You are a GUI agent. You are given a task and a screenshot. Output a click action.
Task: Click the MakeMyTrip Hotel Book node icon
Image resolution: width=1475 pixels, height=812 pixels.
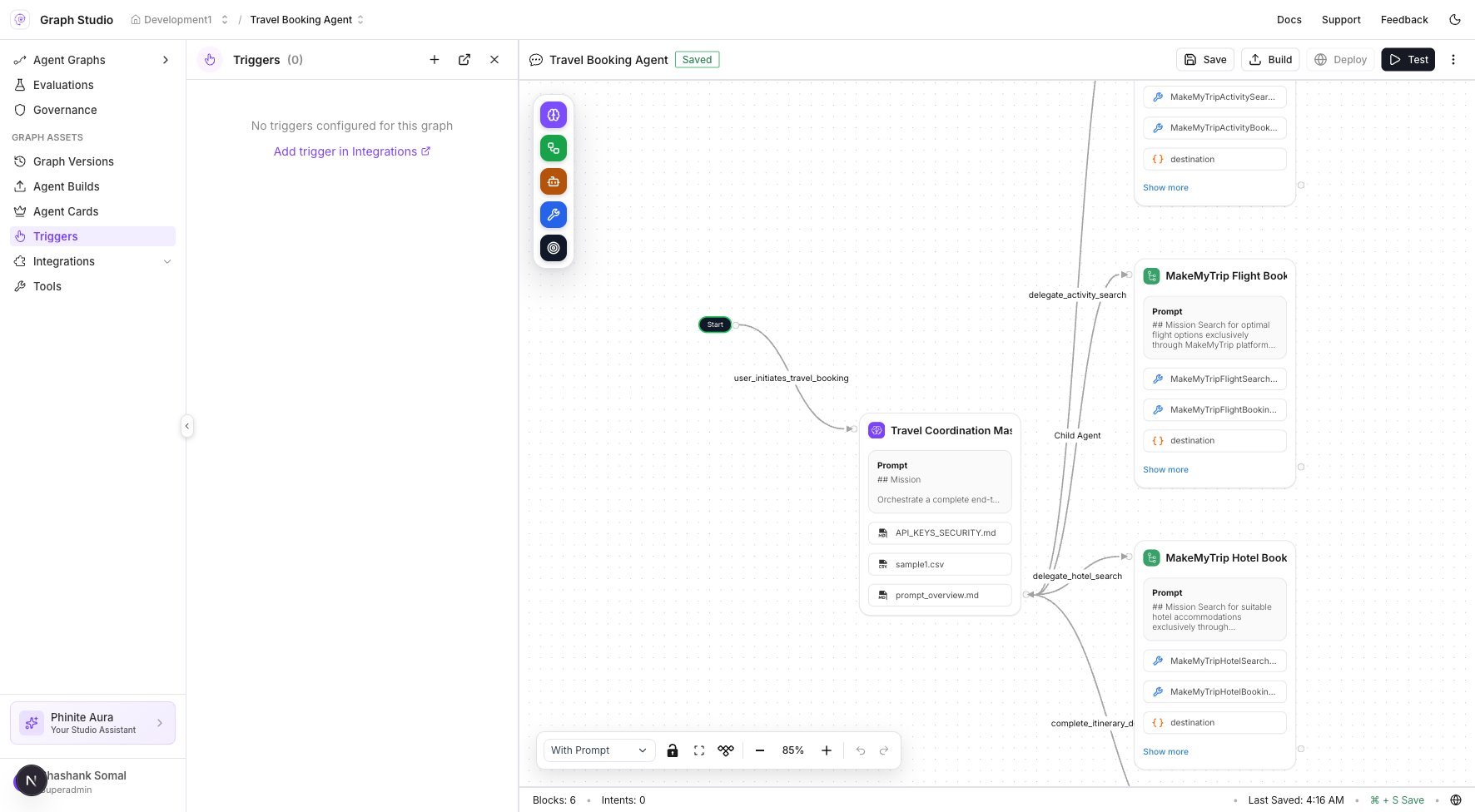coord(1152,558)
